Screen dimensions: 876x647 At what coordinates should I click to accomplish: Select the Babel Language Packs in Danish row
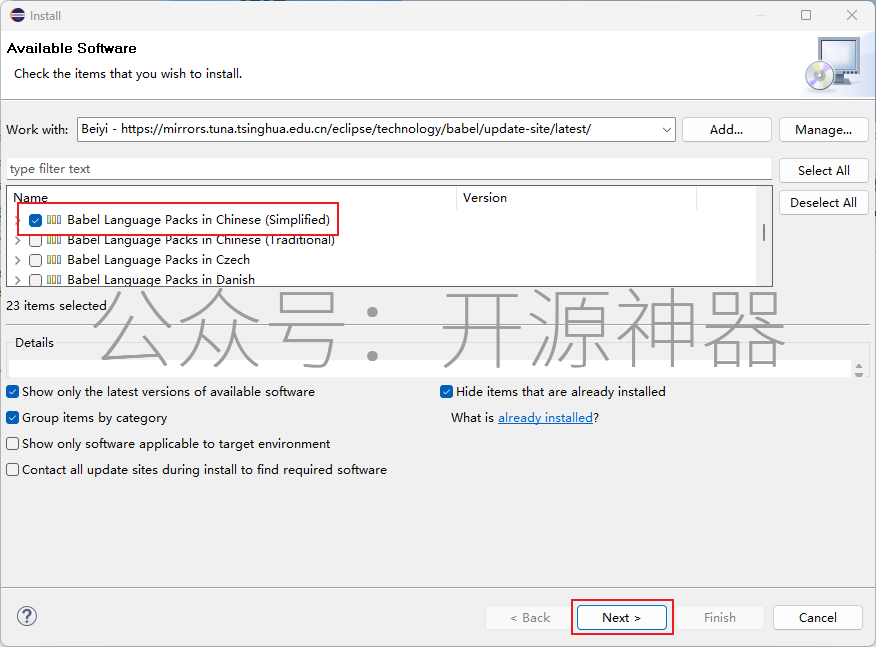[x=161, y=279]
